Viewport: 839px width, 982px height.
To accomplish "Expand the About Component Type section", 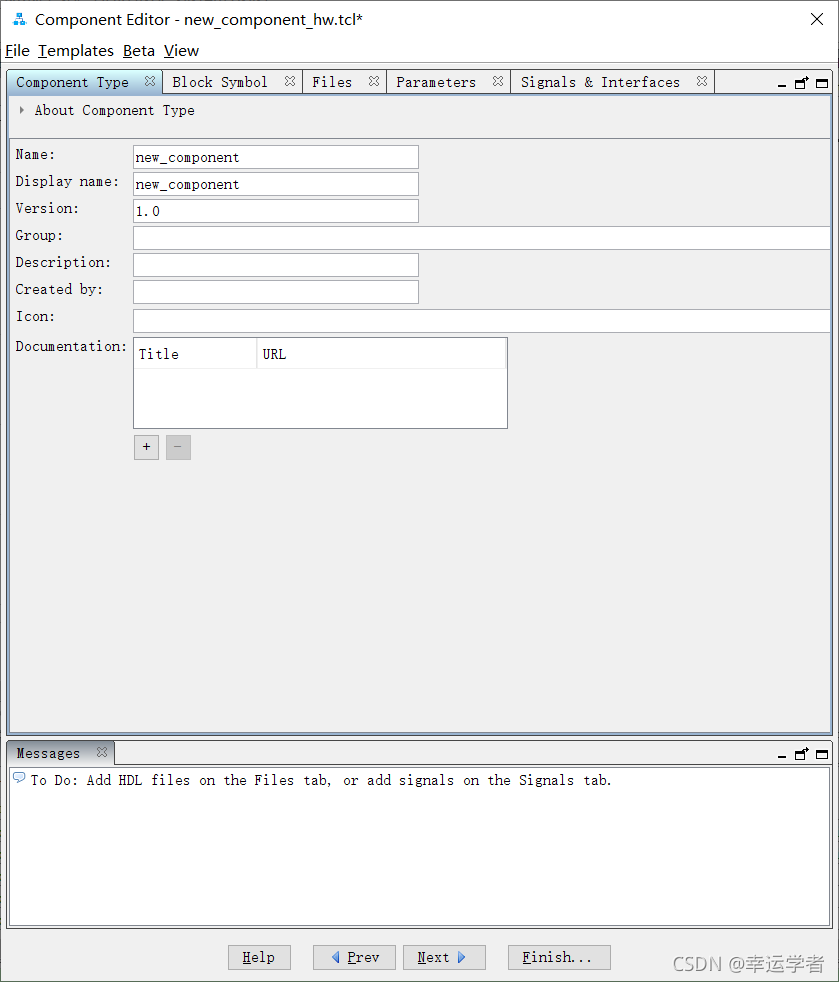I will [x=22, y=110].
